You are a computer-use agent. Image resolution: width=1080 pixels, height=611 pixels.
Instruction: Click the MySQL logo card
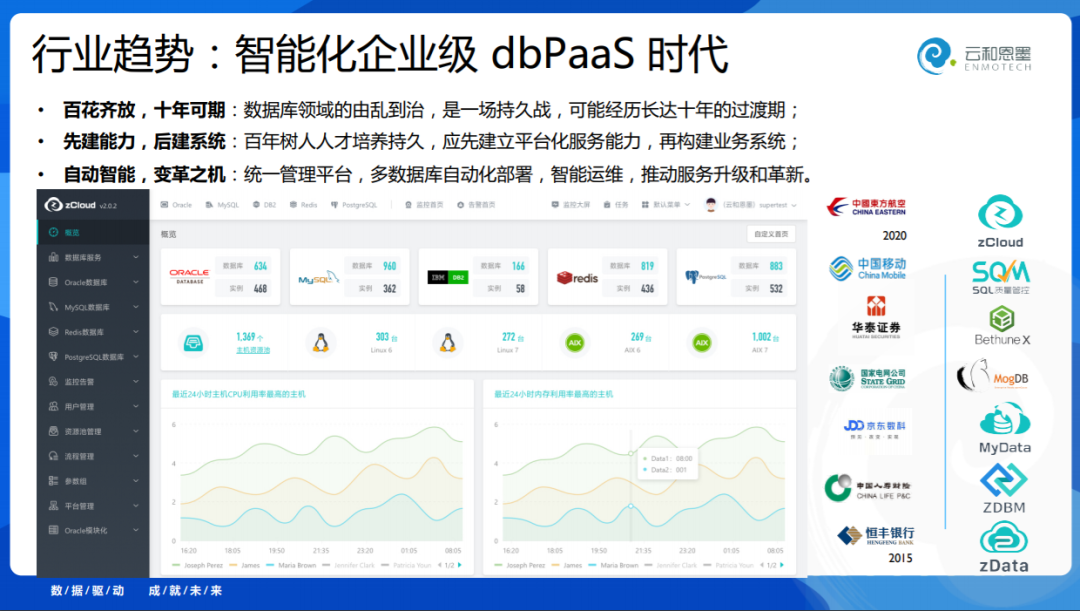318,278
